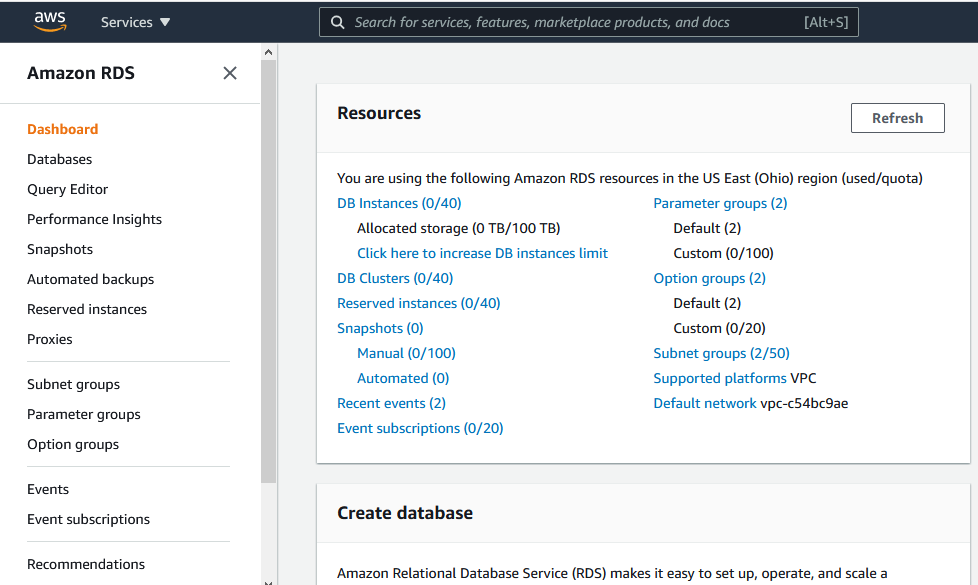Click the Refresh button in Resources

(x=898, y=118)
